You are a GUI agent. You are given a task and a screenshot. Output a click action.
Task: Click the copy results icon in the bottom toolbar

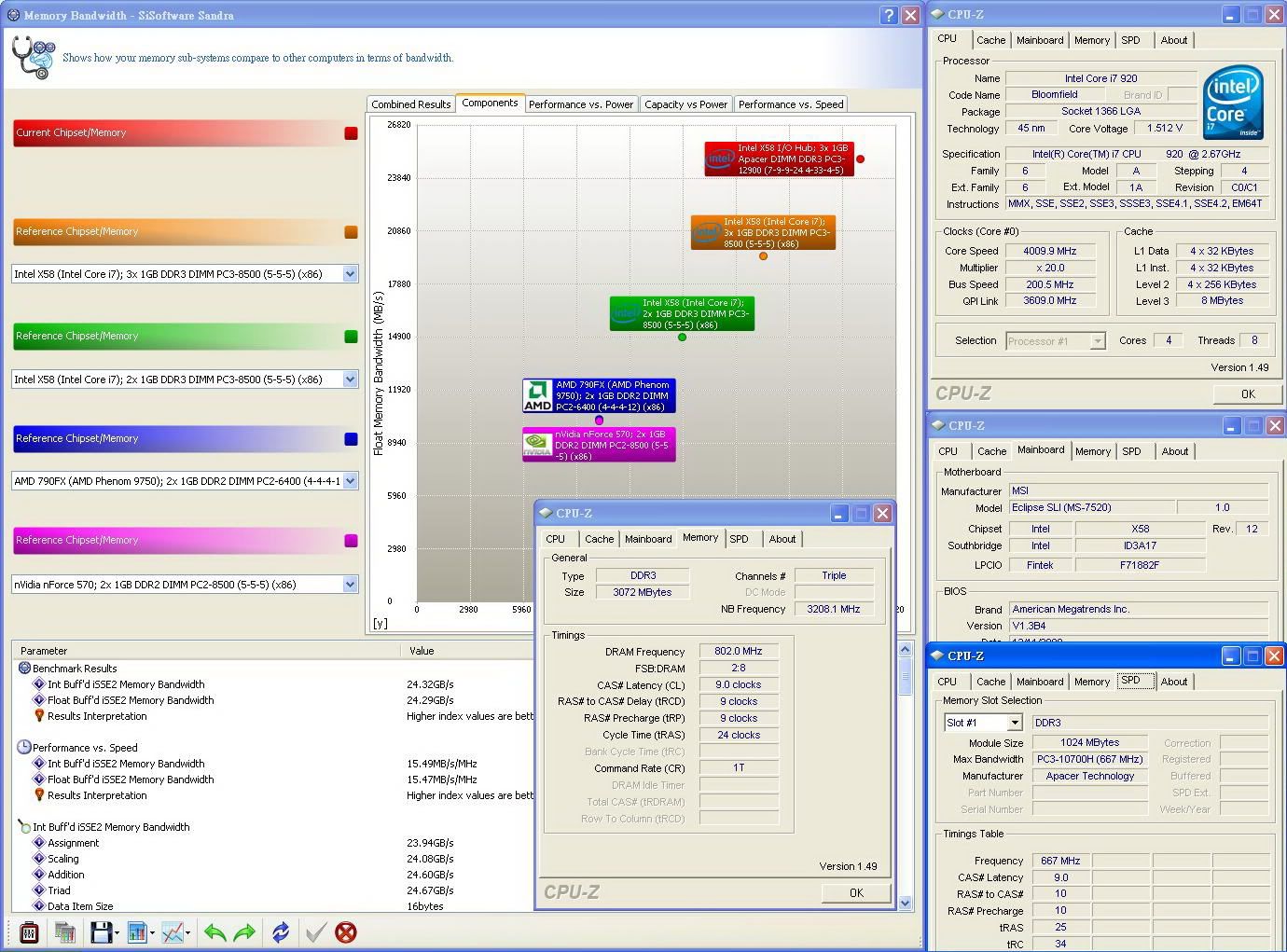point(64,931)
